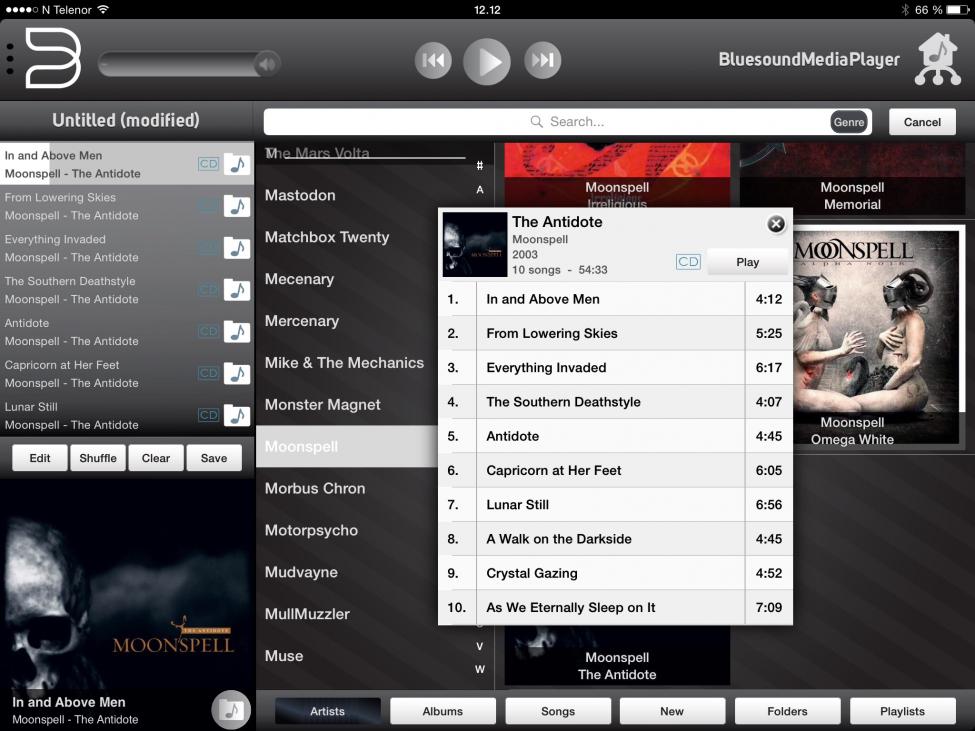Select track 7 Lunar Still in popup
This screenshot has width=975, height=731.
pyautogui.click(x=615, y=504)
